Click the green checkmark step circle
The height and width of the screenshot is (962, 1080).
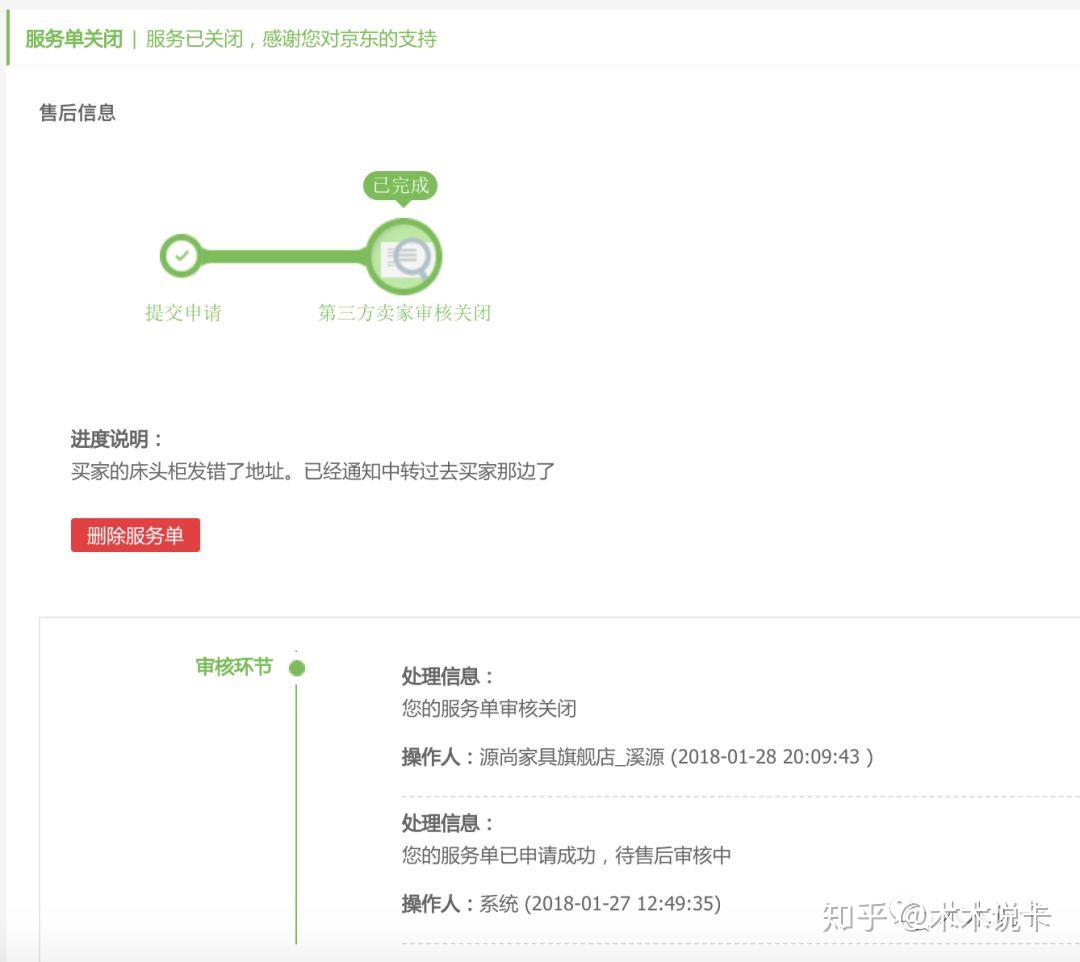(181, 256)
